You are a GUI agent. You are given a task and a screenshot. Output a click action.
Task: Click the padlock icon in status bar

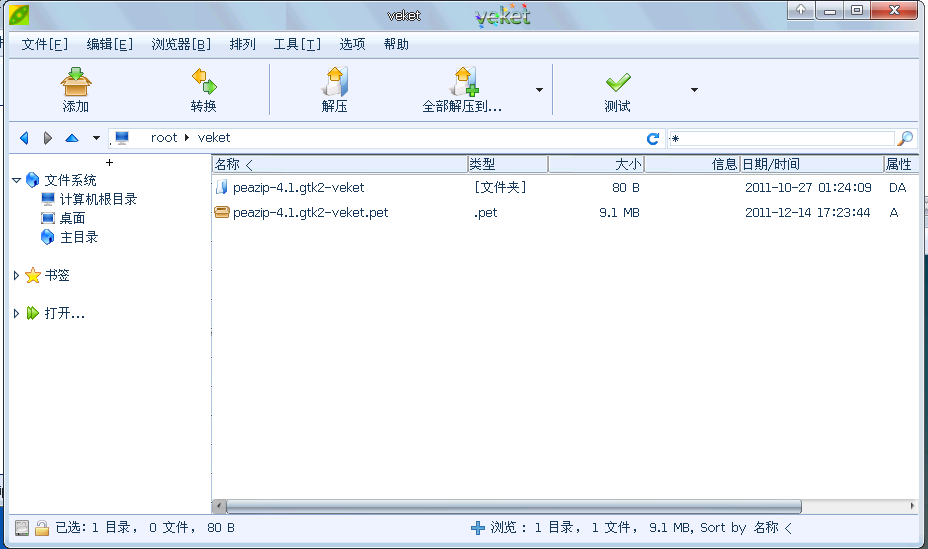tap(41, 528)
